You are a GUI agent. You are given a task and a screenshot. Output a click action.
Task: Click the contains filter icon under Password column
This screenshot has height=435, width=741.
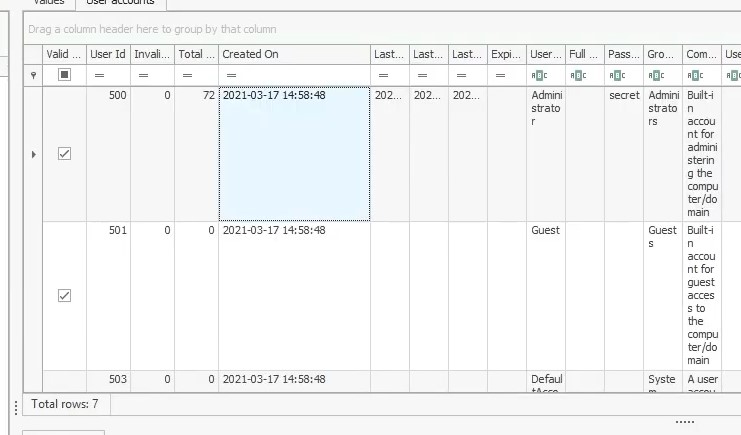click(x=618, y=75)
